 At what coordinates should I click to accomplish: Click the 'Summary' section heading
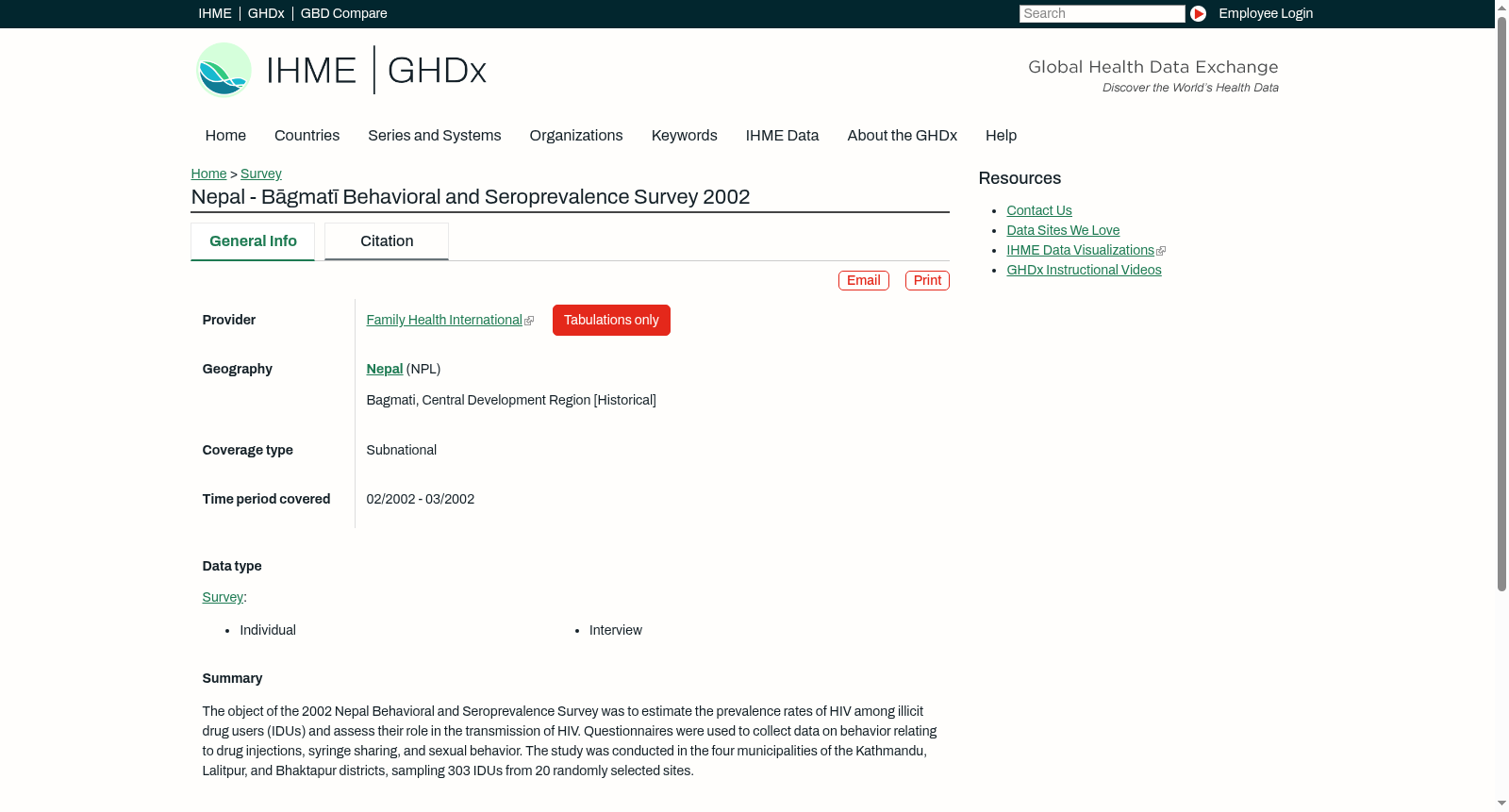[x=232, y=679]
